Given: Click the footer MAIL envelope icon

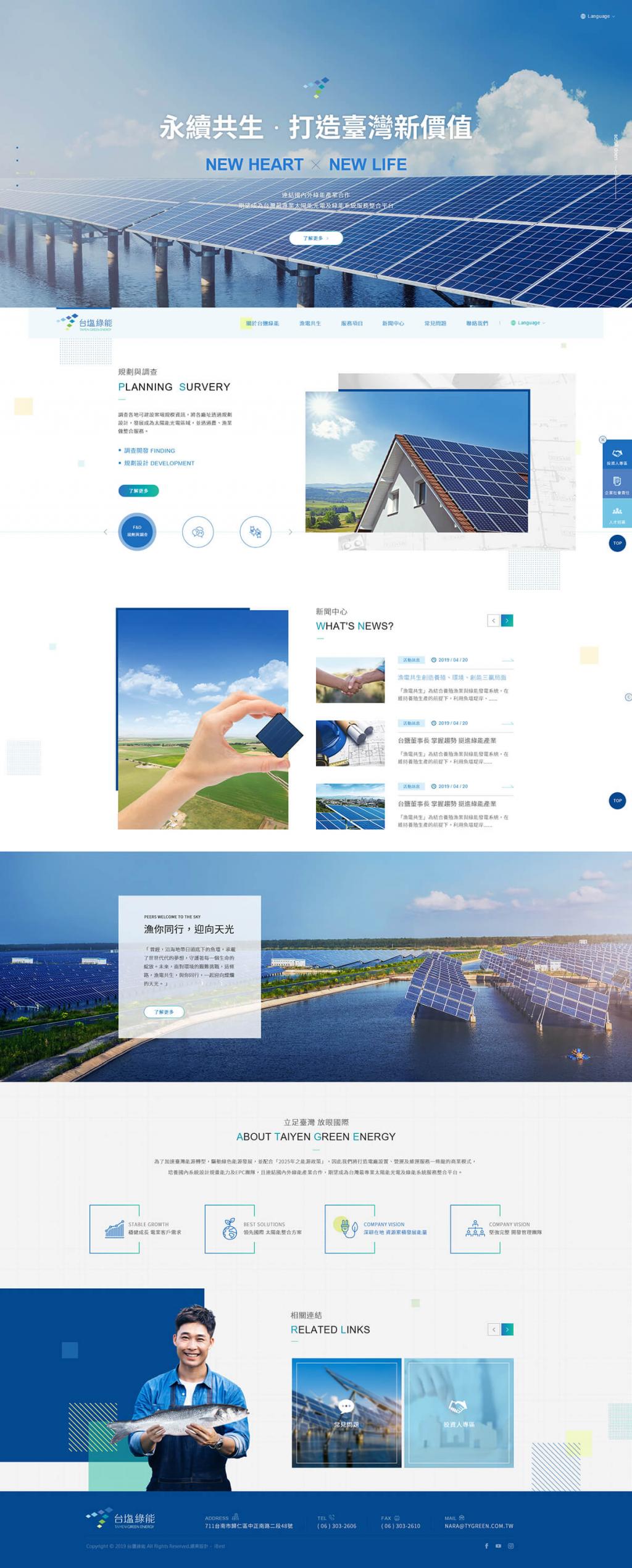Looking at the screenshot, I should click(x=462, y=1518).
